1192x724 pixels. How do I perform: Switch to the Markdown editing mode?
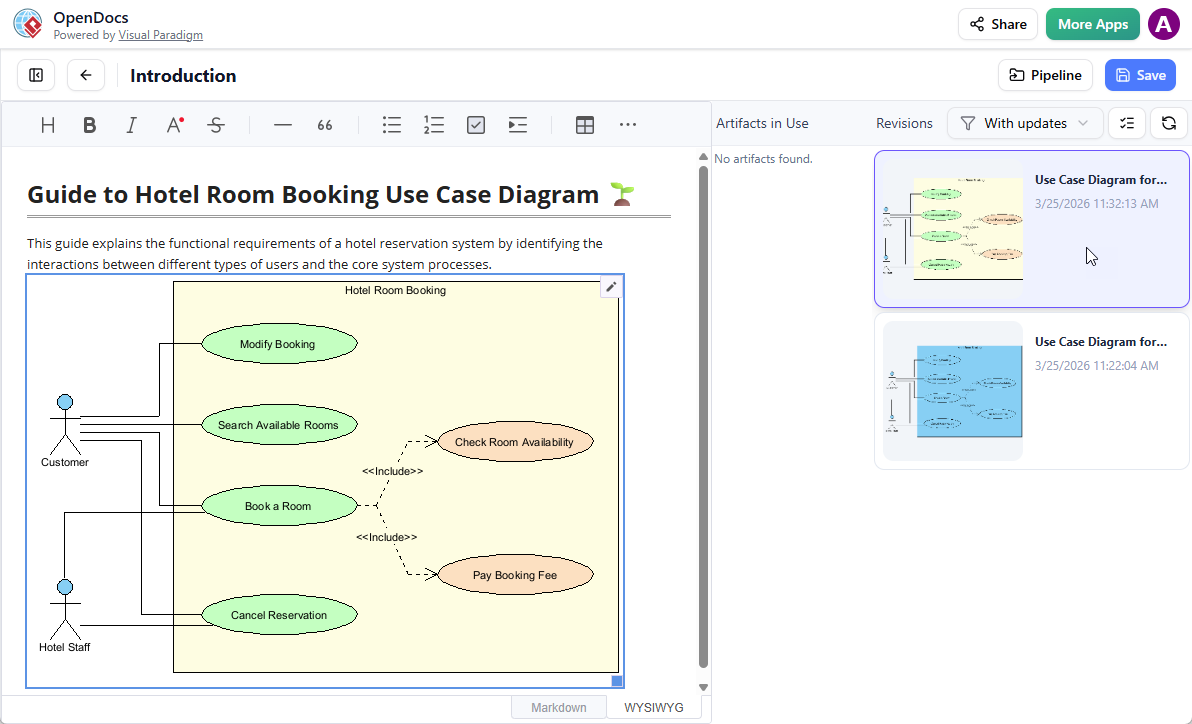click(x=558, y=707)
